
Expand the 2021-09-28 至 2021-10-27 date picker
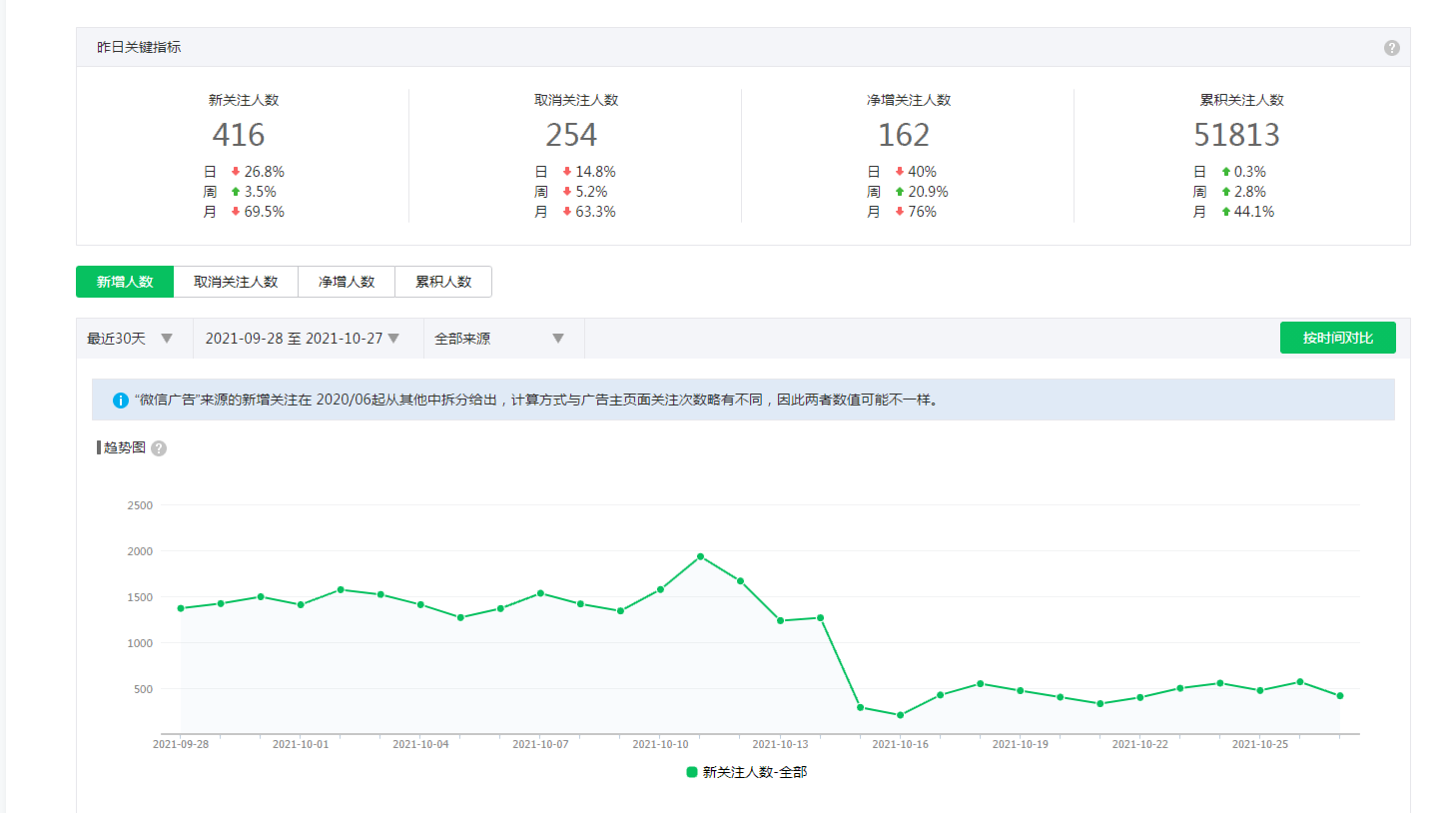303,339
